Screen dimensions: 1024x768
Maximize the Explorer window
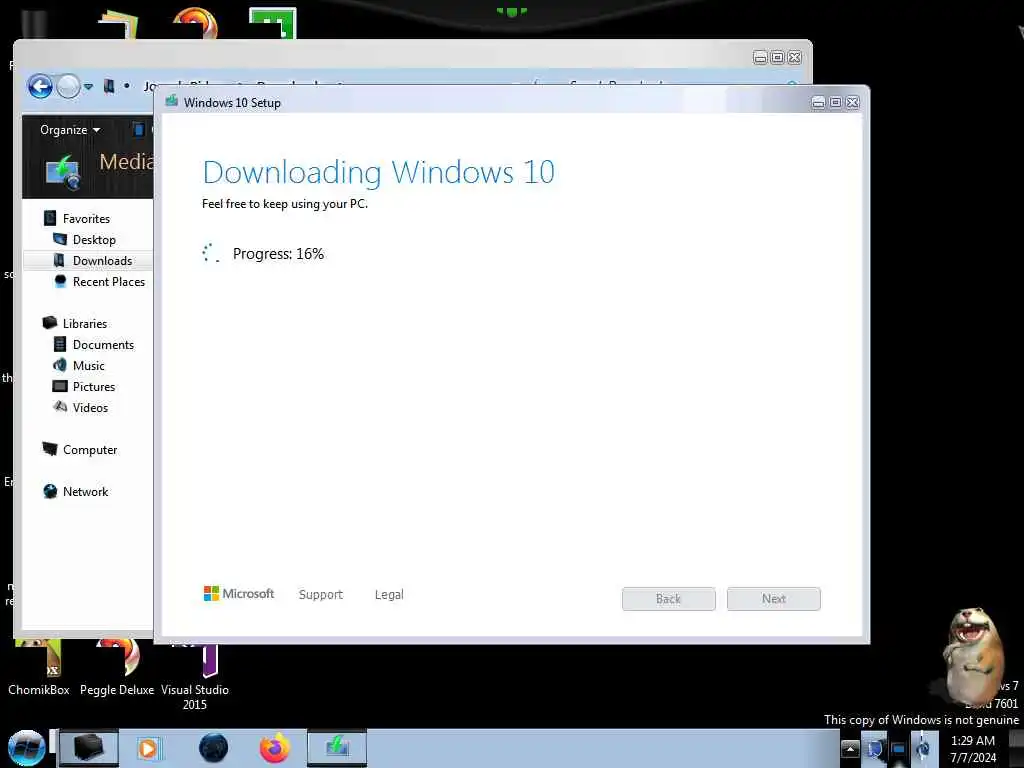click(777, 57)
